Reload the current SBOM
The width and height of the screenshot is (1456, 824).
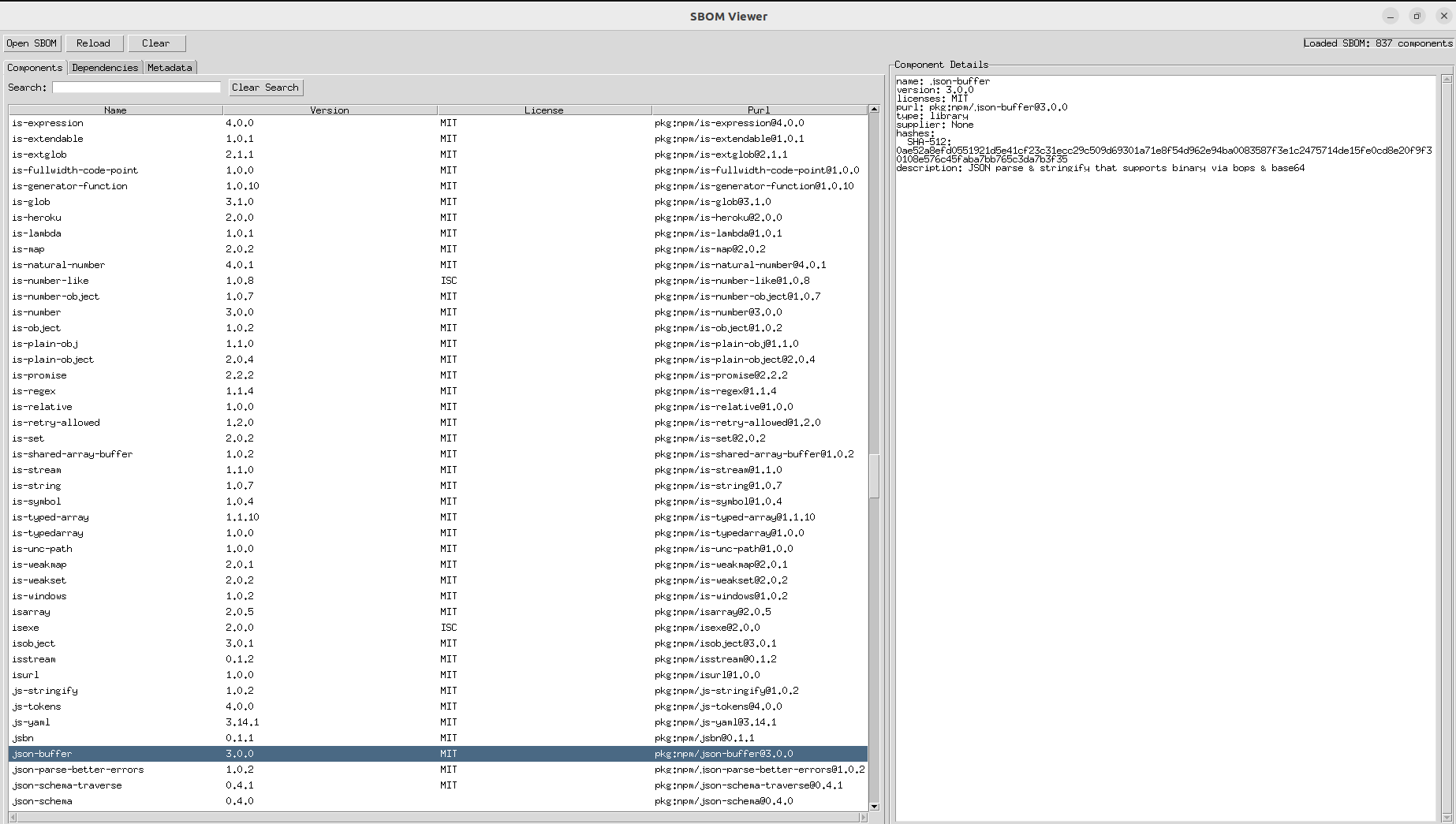point(94,43)
